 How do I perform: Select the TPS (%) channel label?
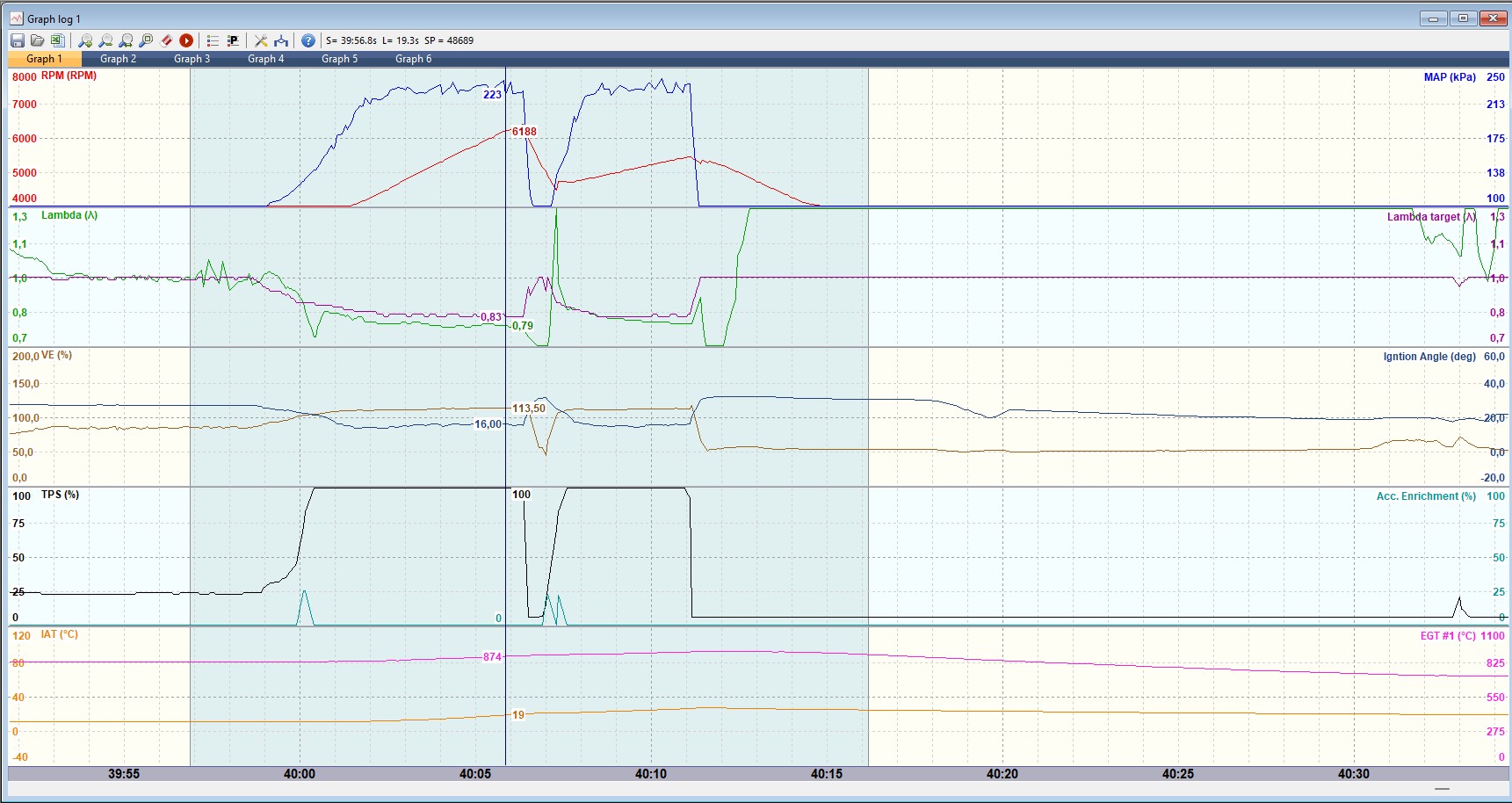(60, 495)
